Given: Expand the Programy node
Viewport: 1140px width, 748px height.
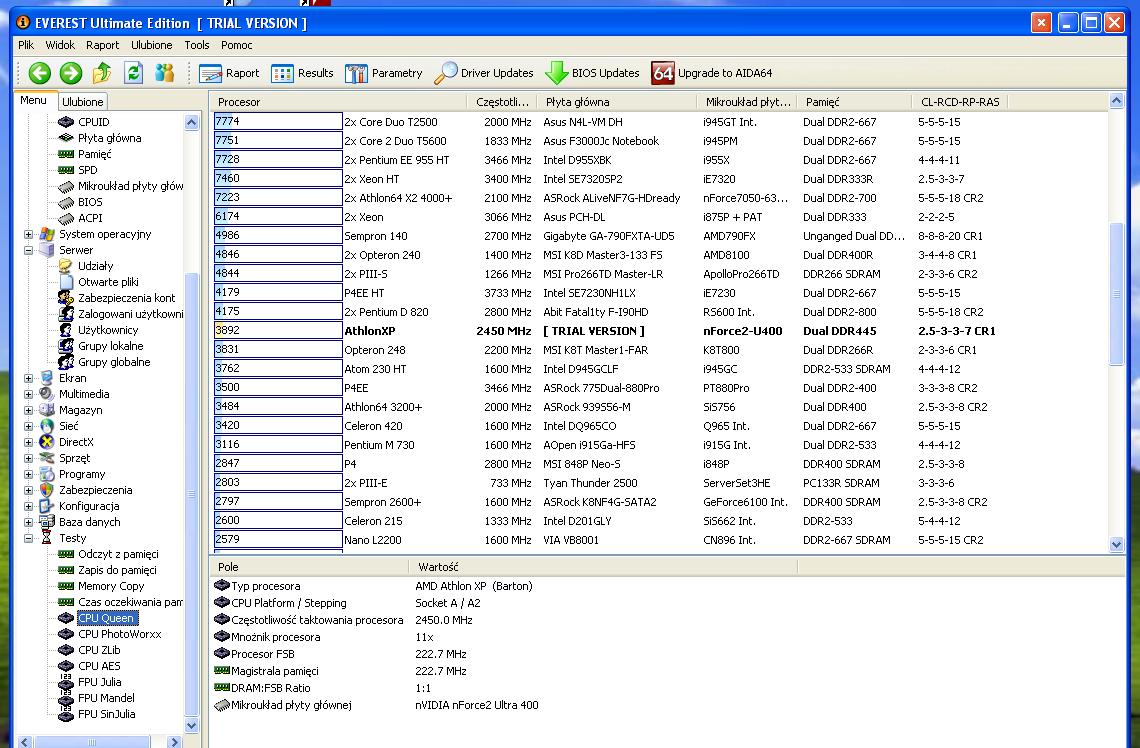Looking at the screenshot, I should point(28,474).
